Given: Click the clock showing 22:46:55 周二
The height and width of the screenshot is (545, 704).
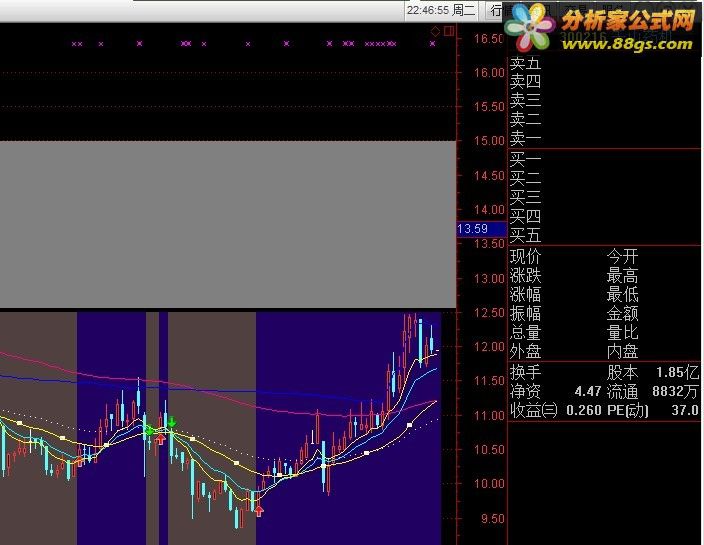Looking at the screenshot, I should coord(441,10).
